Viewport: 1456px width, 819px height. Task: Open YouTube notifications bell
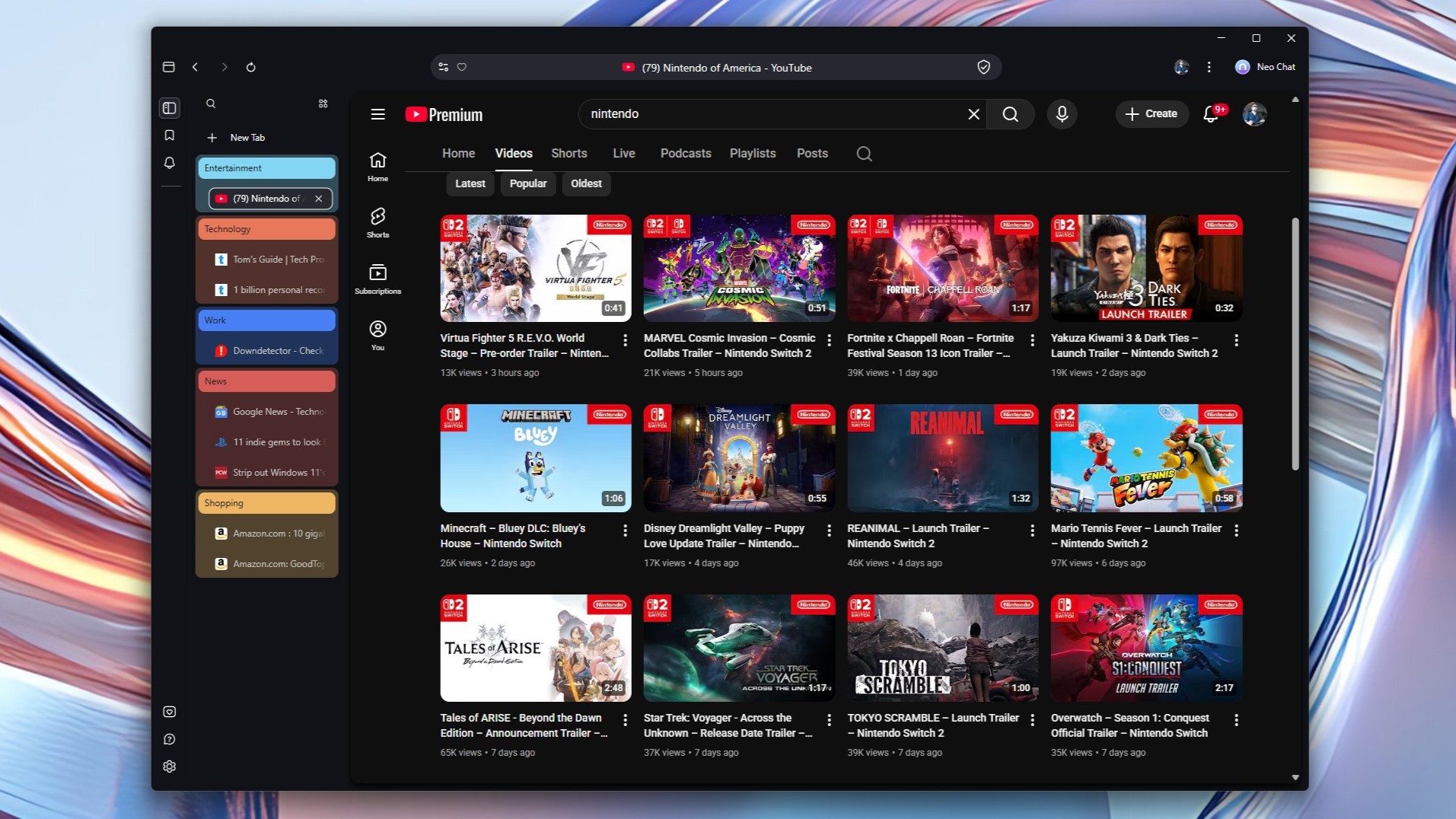(x=1209, y=114)
